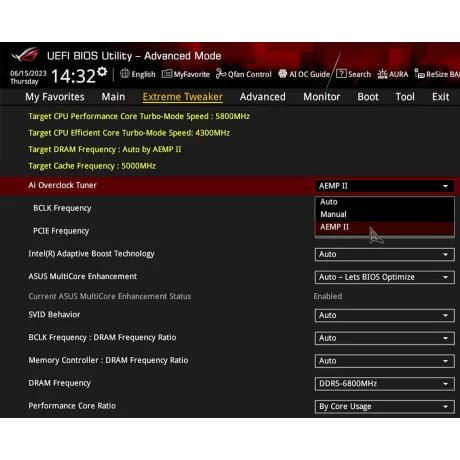Open ASUS MultiCore Enhancement dropdown
The height and width of the screenshot is (460, 460).
click(x=385, y=277)
